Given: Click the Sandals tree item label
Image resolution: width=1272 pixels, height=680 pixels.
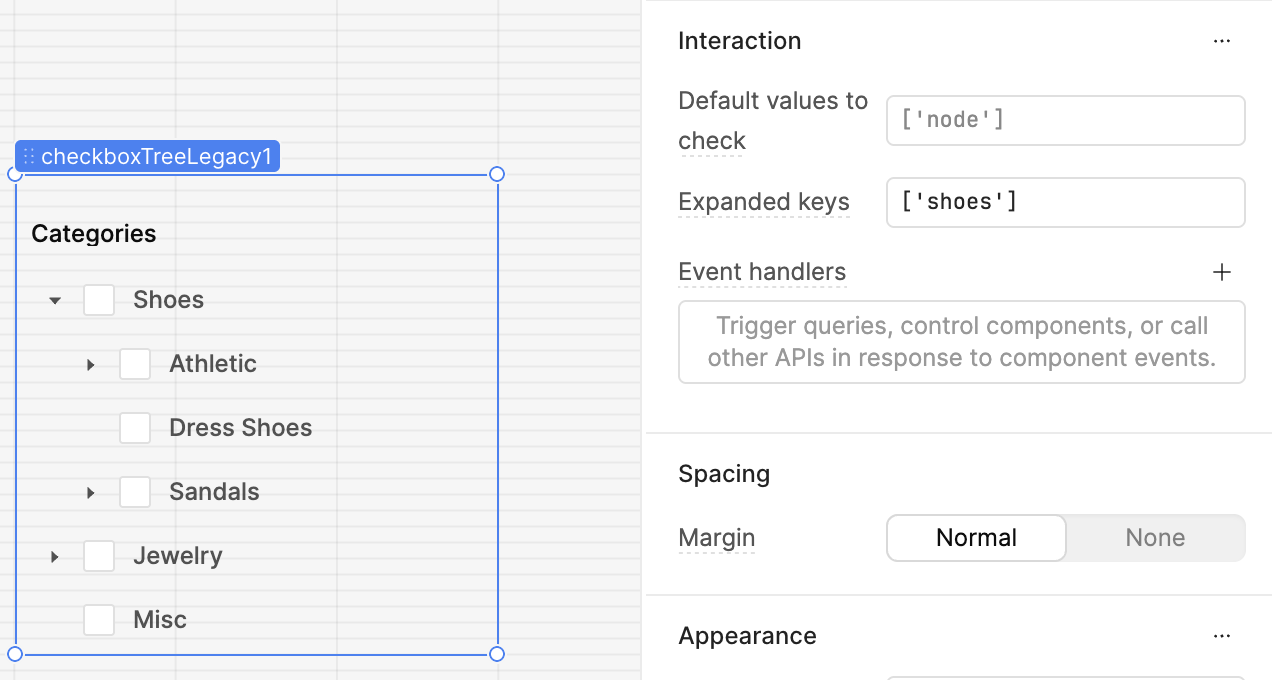Looking at the screenshot, I should tap(213, 491).
